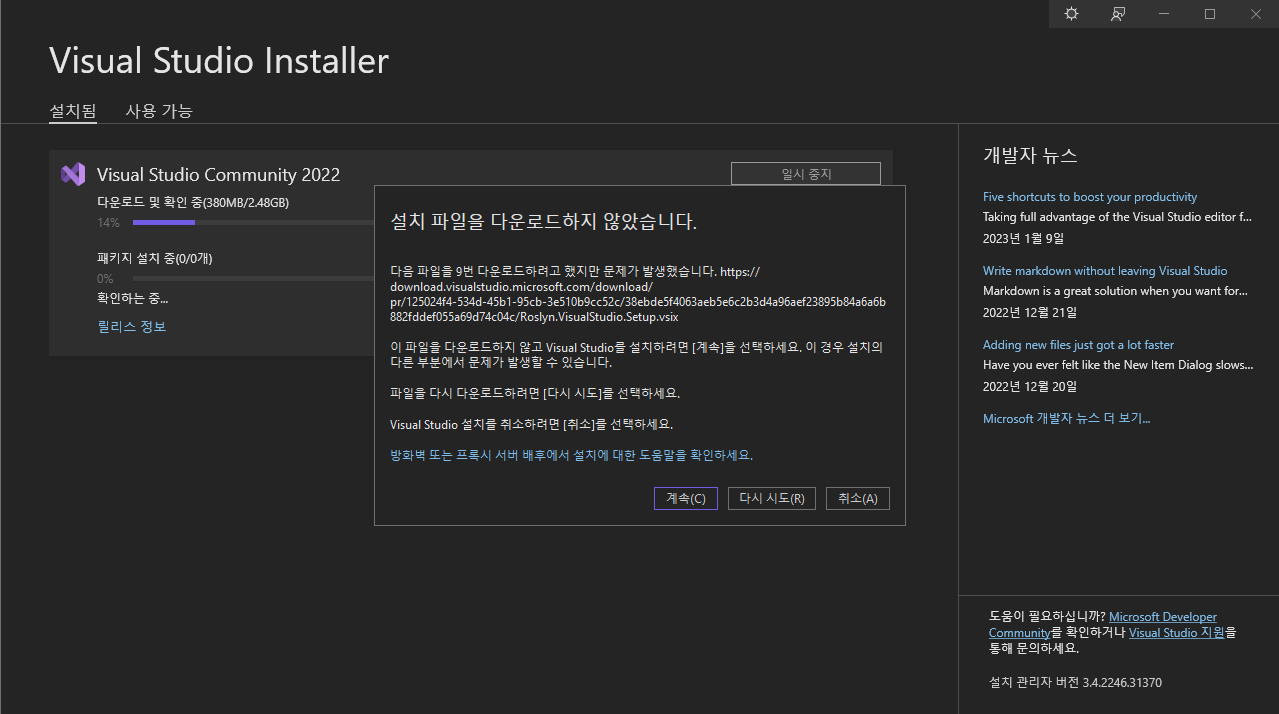Click the '다운로드 및 확인 중(380MB/2.48GB)' status text
The image size is (1279, 714).
(x=193, y=202)
